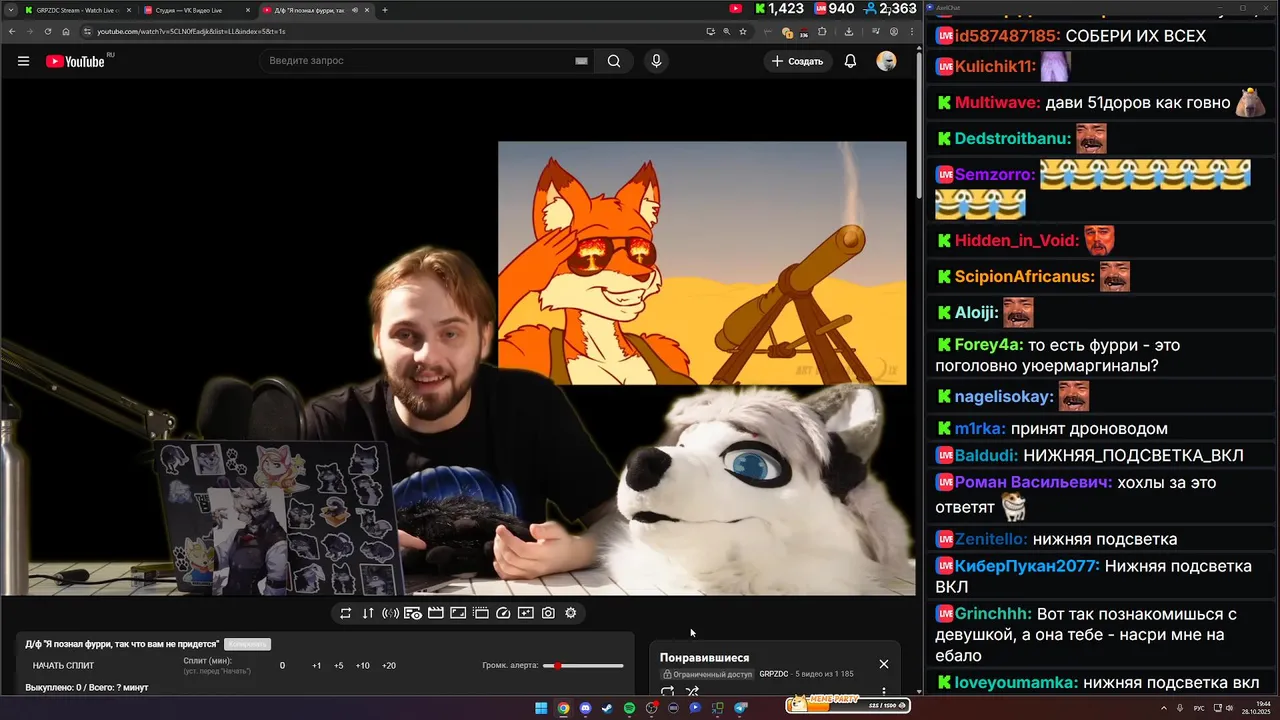Click the YouTube search magnifier button

click(x=614, y=61)
